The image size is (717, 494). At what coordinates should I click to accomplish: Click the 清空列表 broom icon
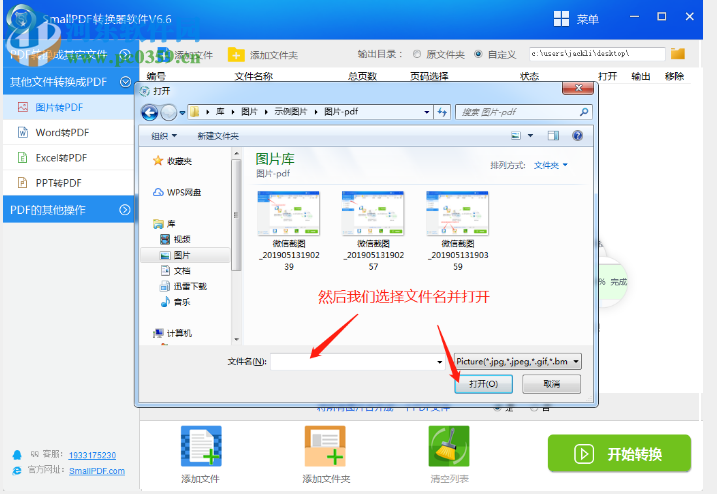click(x=449, y=446)
